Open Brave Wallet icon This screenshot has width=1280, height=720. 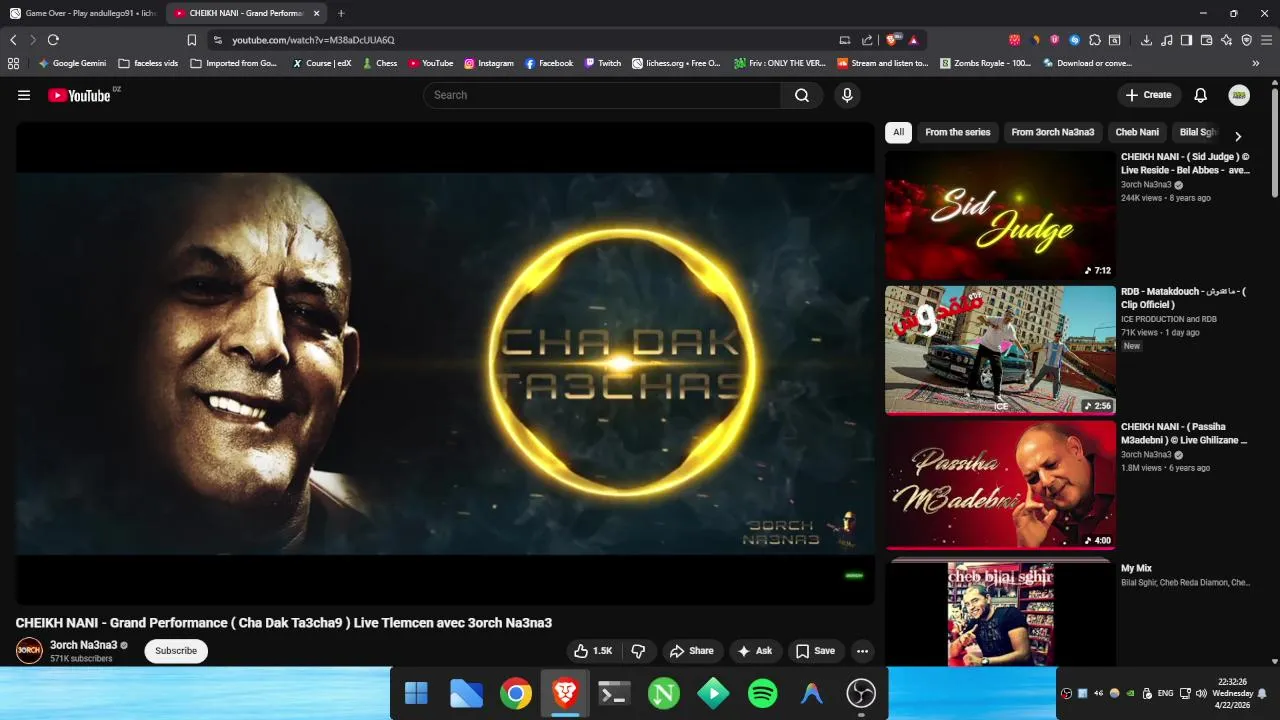coord(1206,40)
